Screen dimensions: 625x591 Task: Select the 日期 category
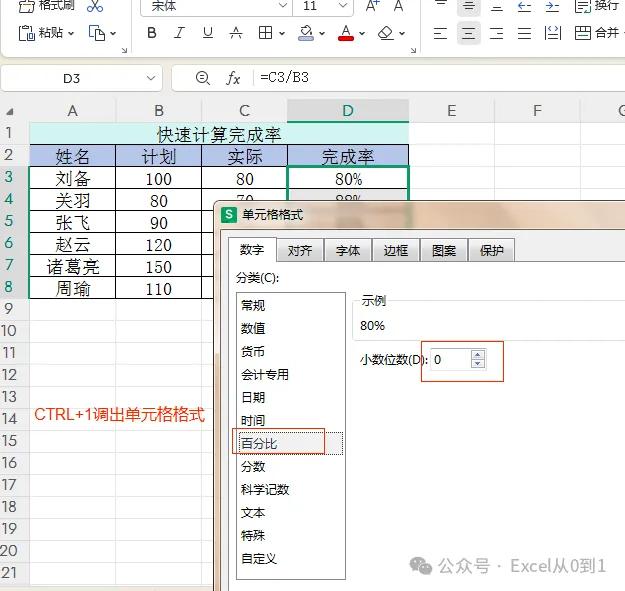291,397
